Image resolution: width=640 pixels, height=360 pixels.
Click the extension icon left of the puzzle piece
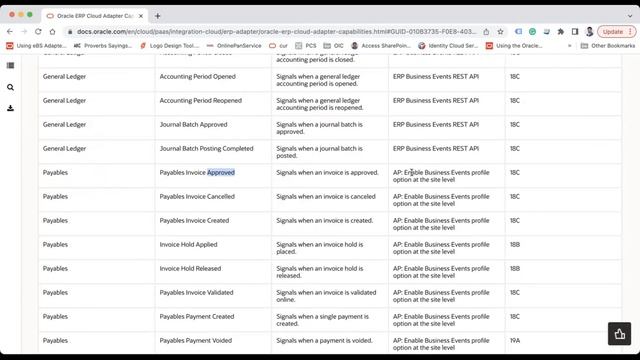(x=547, y=31)
